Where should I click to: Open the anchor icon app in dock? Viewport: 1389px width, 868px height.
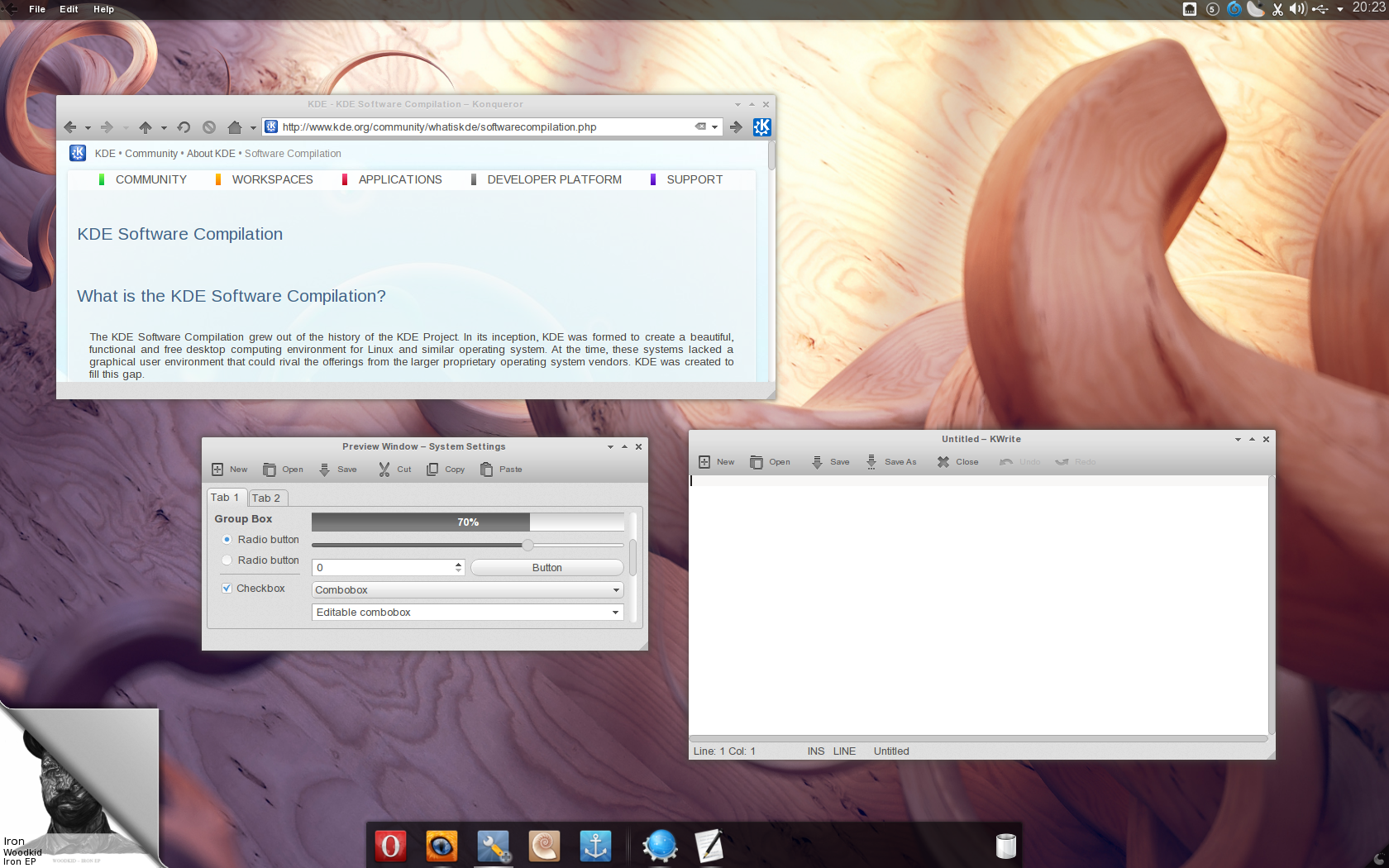(595, 846)
